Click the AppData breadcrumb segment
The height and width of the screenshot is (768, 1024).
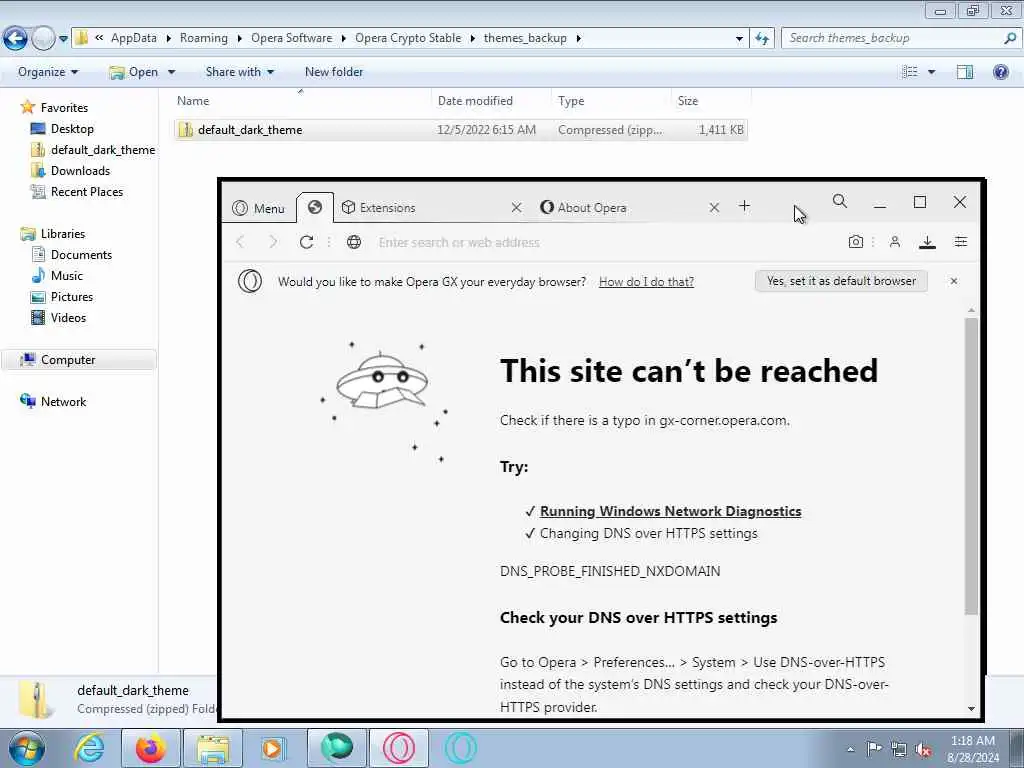point(134,38)
